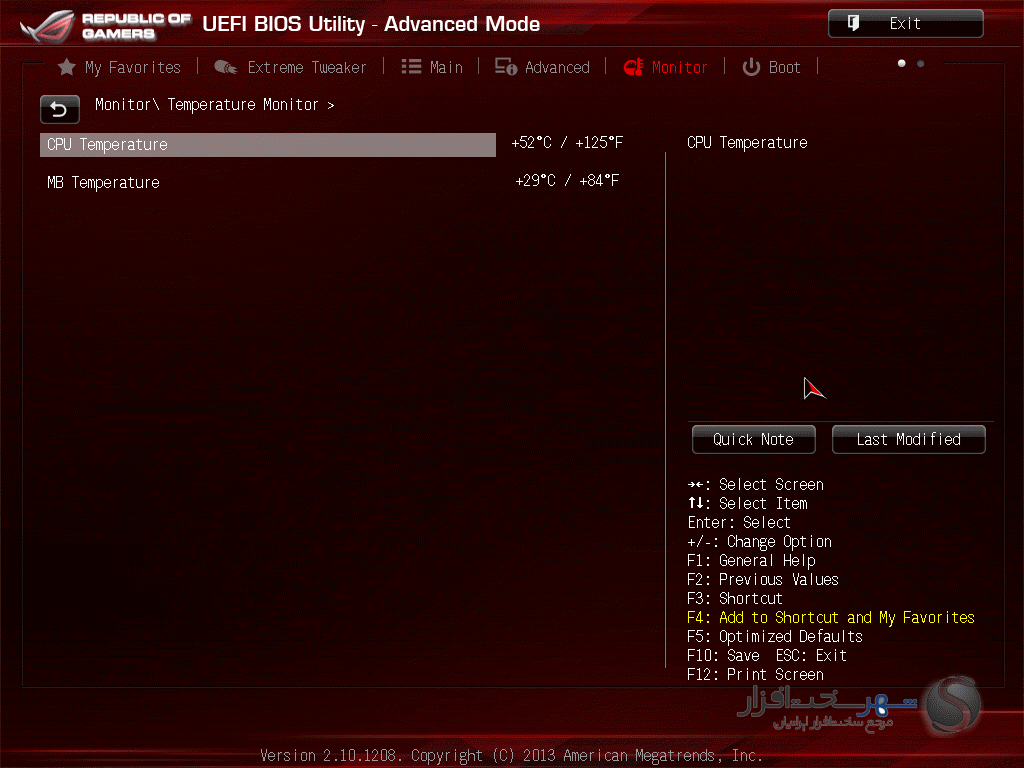Click +/-: Change Option hint
Viewport: 1024px width, 768px height.
760,542
